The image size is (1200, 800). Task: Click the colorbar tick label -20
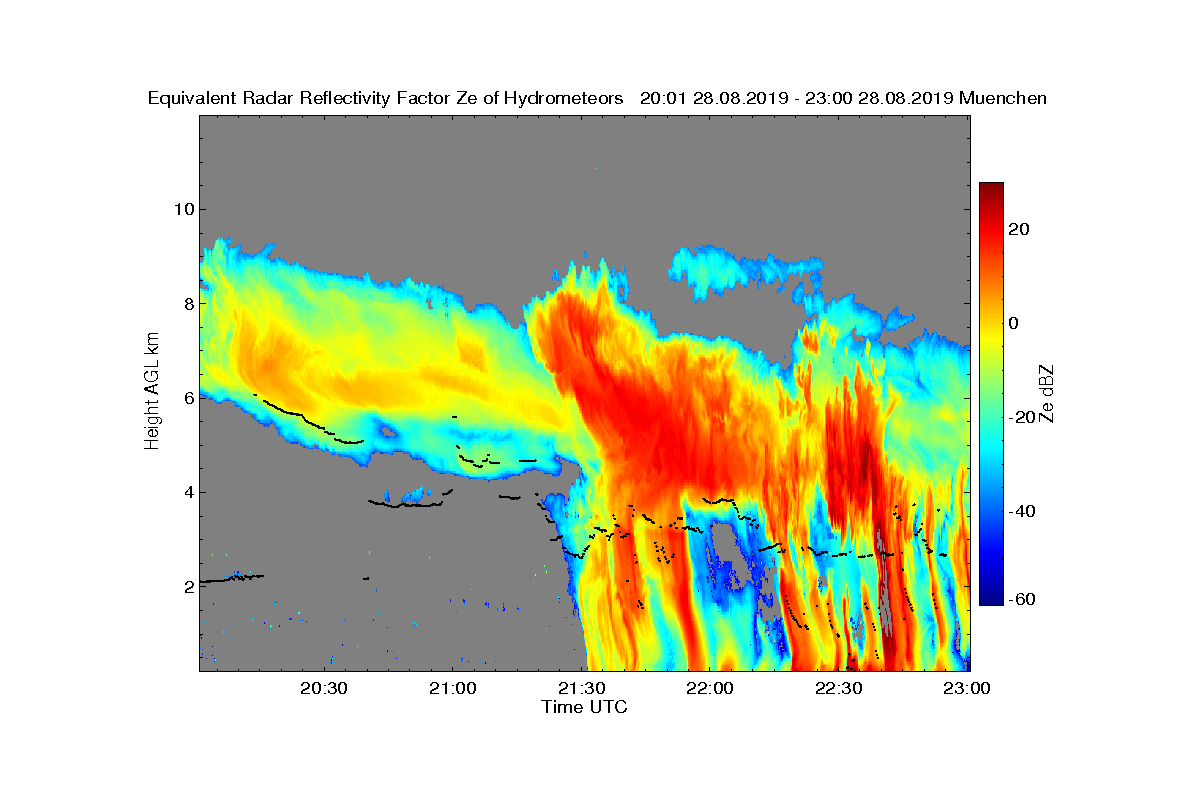click(1023, 417)
